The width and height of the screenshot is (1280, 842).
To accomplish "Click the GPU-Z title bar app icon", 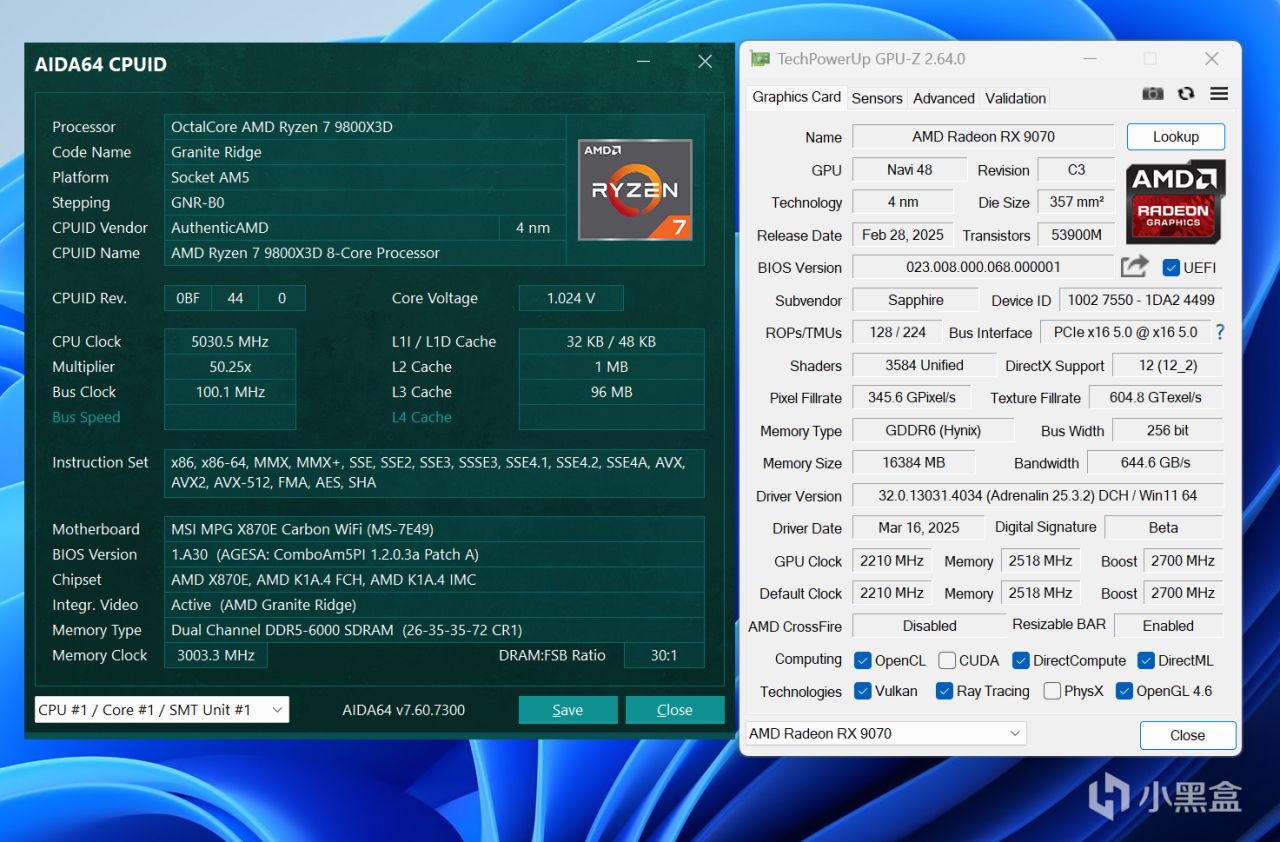I will [x=761, y=59].
